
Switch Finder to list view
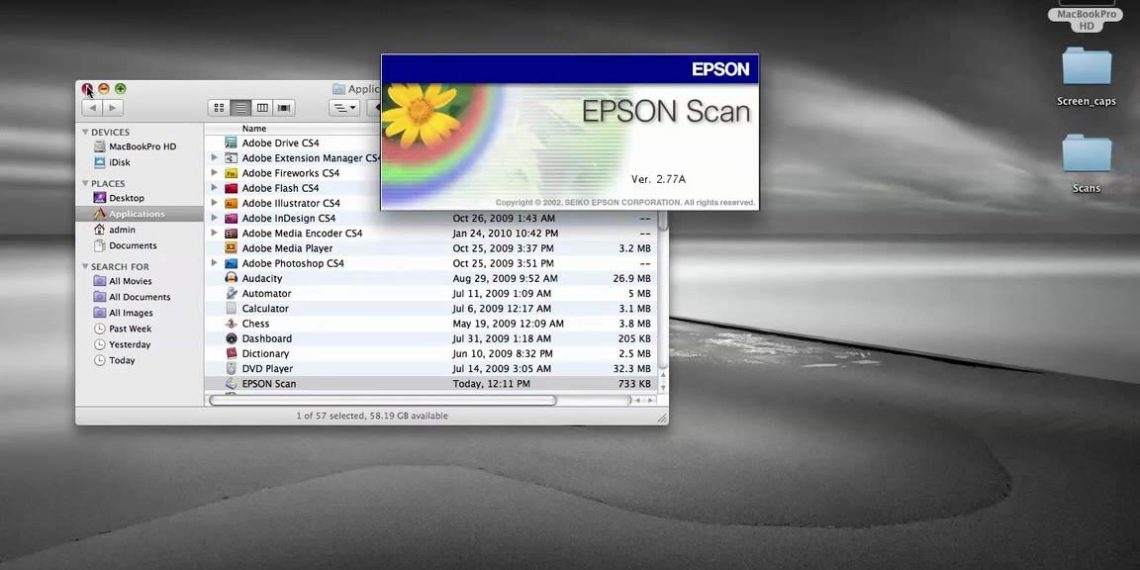point(241,108)
